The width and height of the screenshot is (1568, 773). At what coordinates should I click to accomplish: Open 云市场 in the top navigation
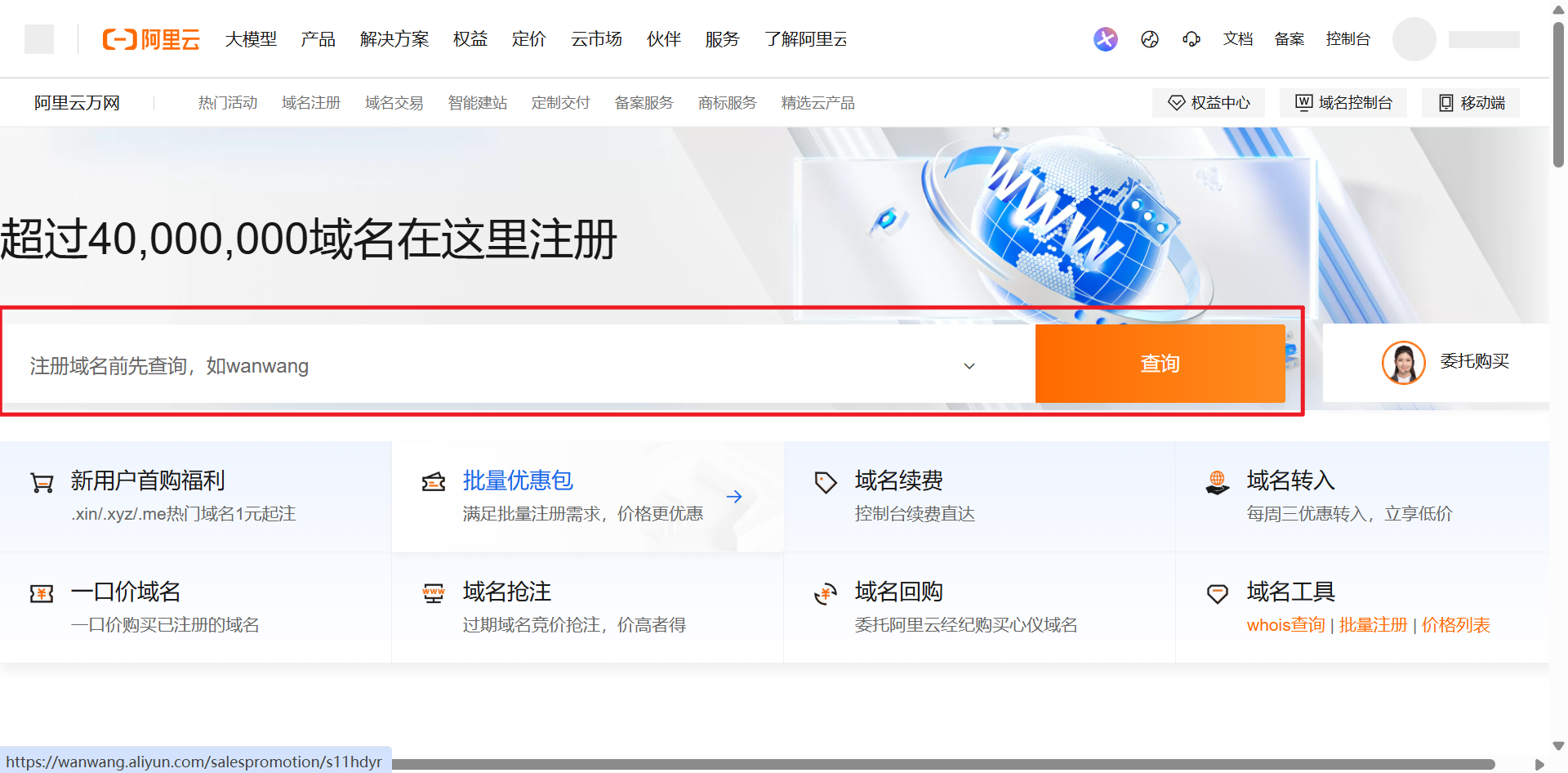click(x=597, y=39)
